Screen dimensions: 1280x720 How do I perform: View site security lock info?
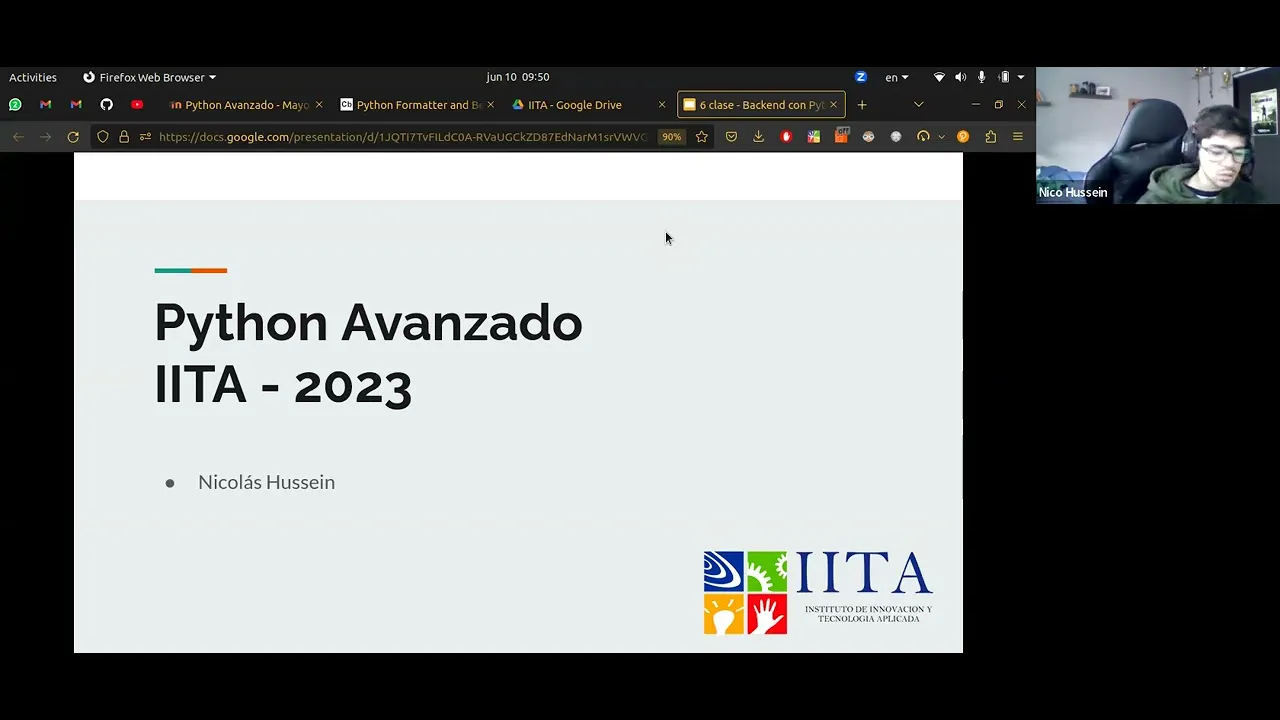point(124,137)
